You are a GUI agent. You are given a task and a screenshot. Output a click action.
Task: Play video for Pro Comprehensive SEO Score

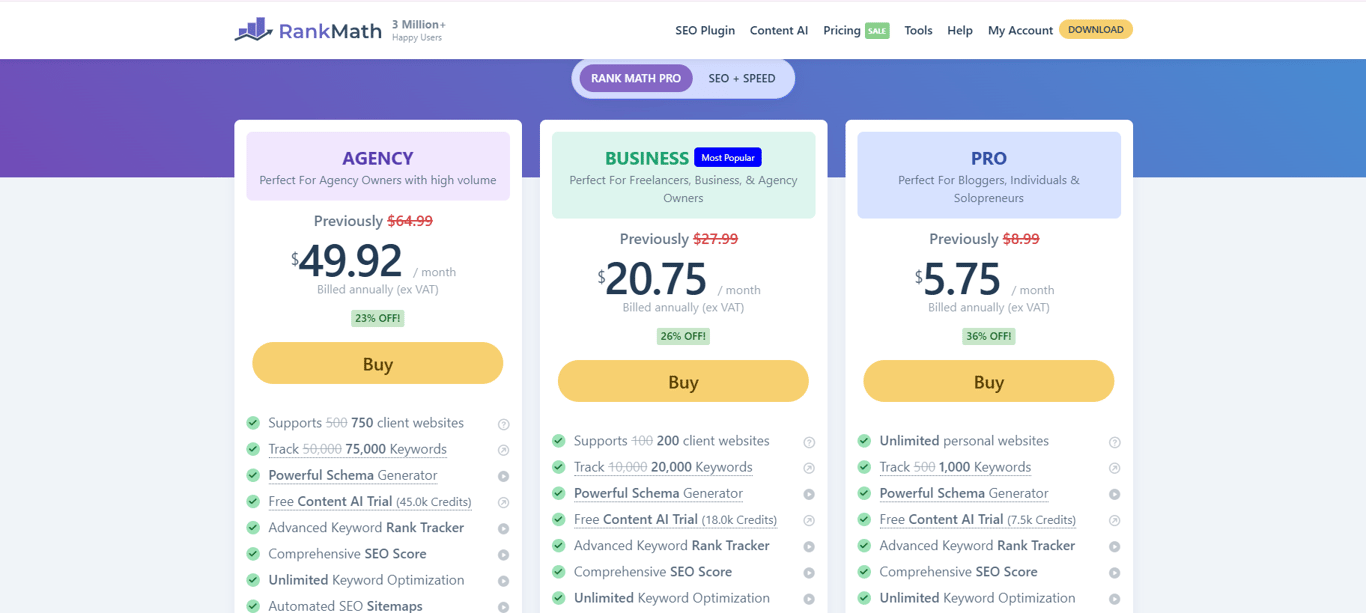pyautogui.click(x=1115, y=573)
